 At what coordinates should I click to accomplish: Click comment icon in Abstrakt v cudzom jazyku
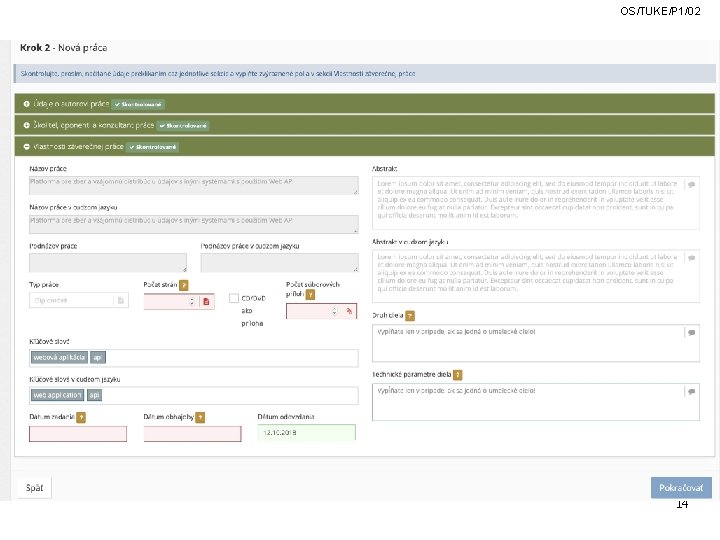tap(692, 258)
